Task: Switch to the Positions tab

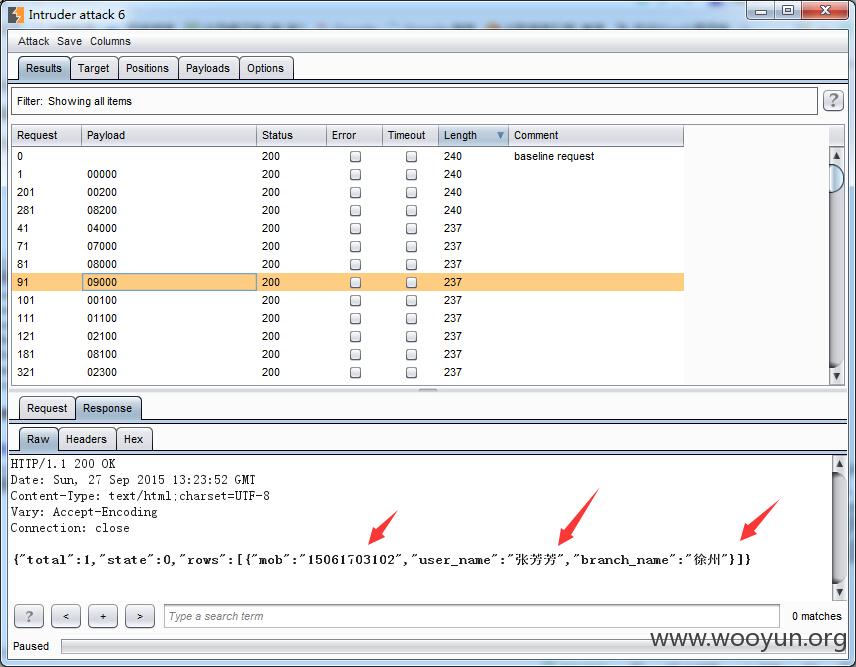Action: point(147,68)
